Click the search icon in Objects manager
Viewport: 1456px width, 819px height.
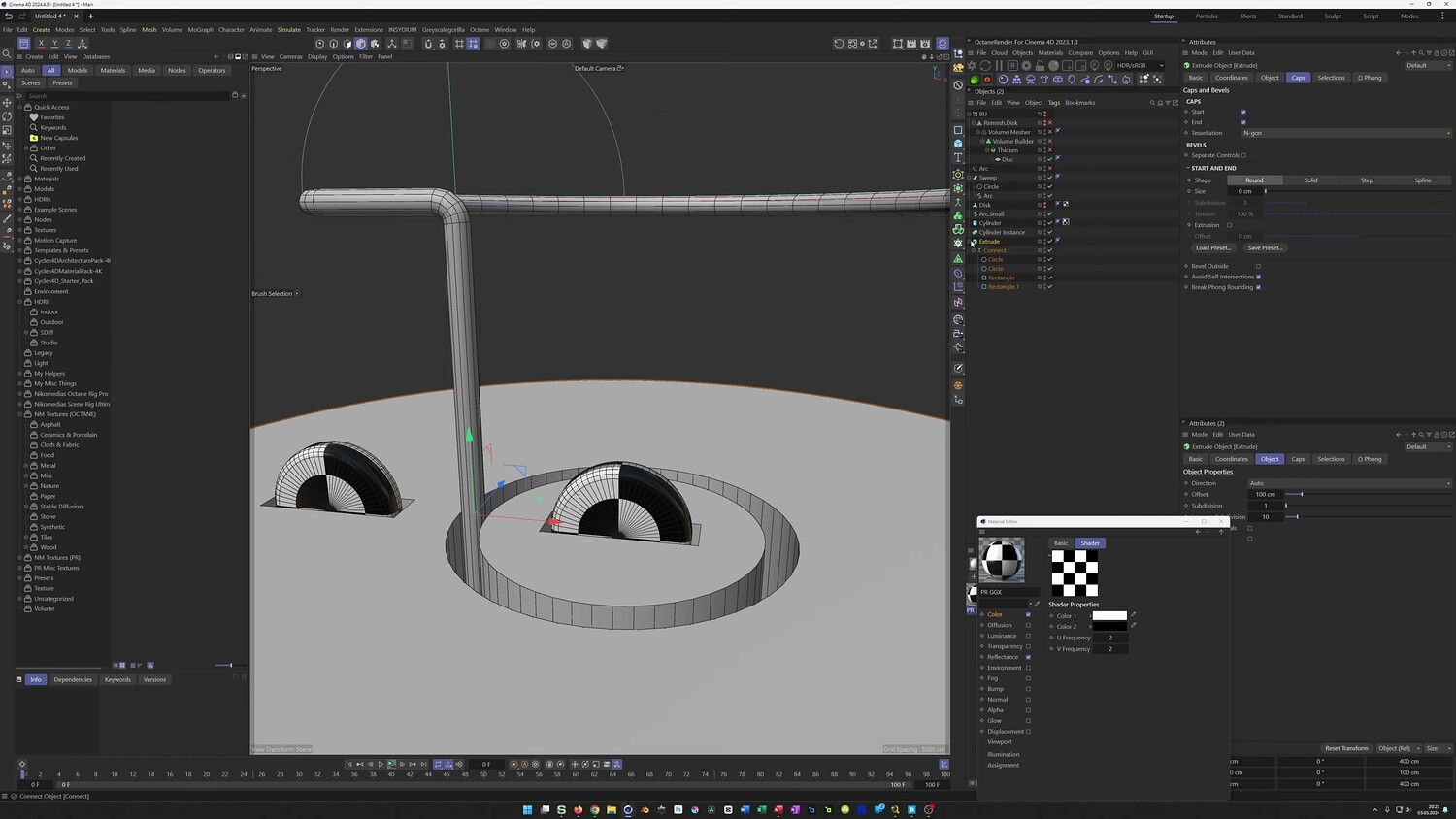coord(1152,103)
